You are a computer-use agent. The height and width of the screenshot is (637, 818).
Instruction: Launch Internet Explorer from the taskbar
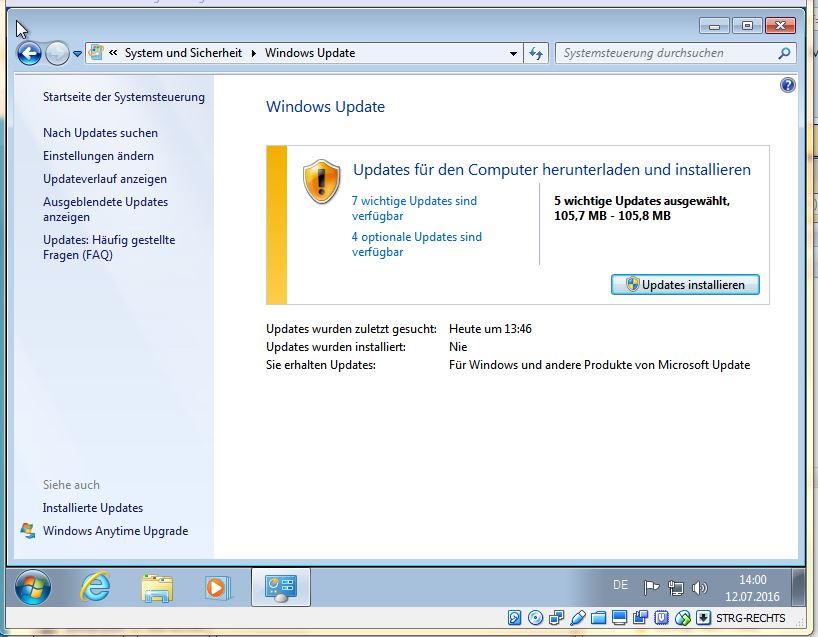[x=95, y=587]
